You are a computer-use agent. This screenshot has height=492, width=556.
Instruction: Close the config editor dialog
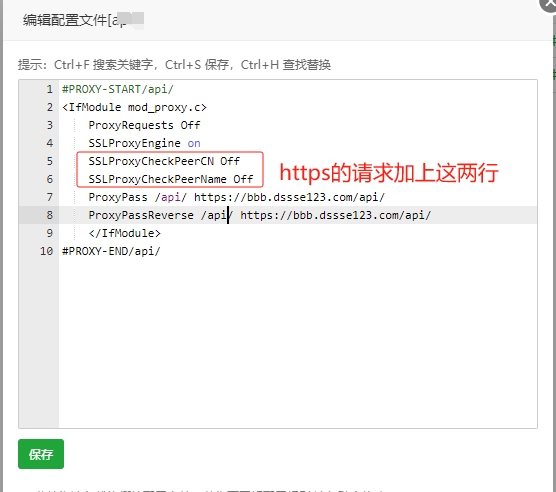549,4
